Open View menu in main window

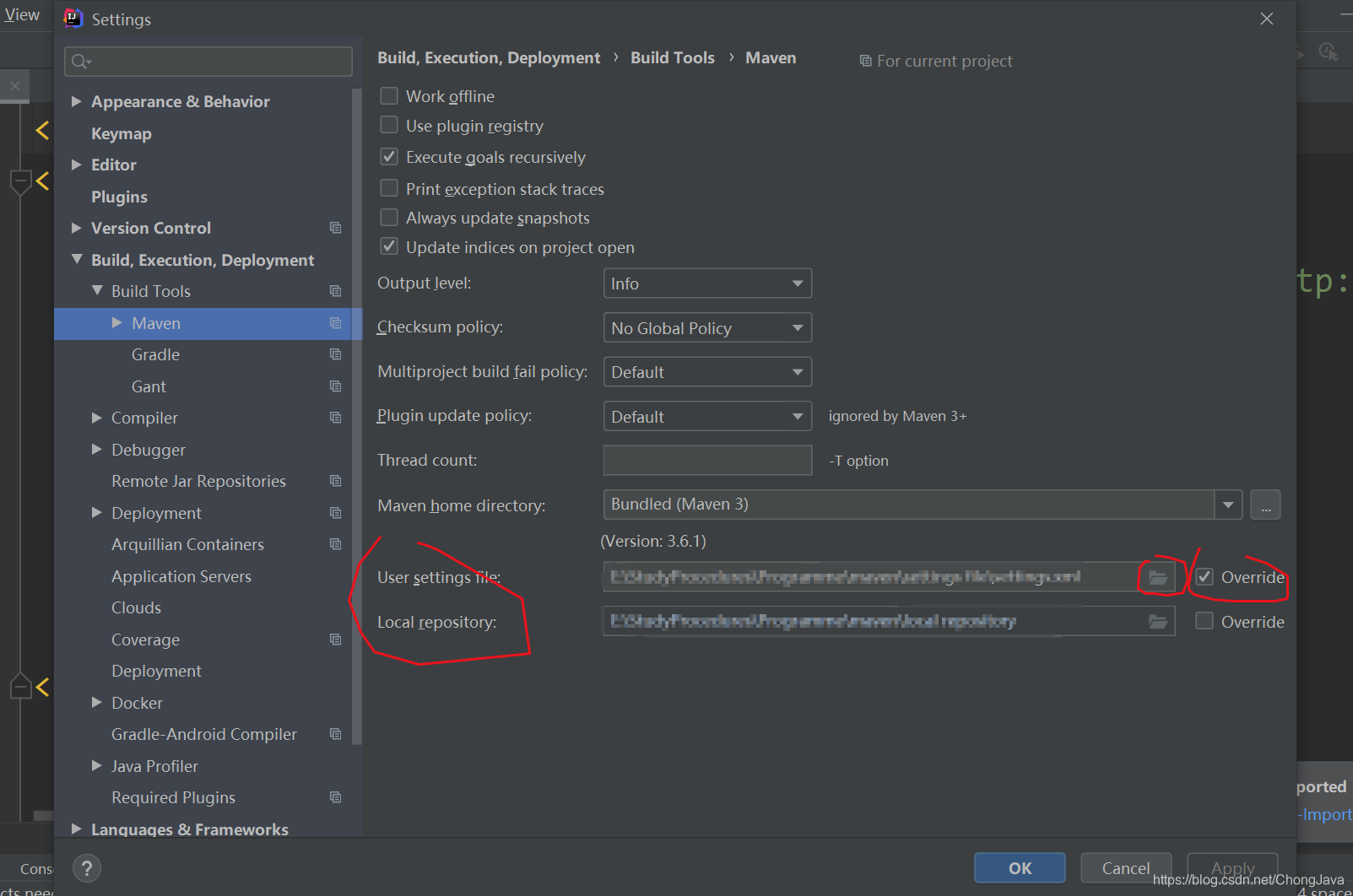click(22, 15)
